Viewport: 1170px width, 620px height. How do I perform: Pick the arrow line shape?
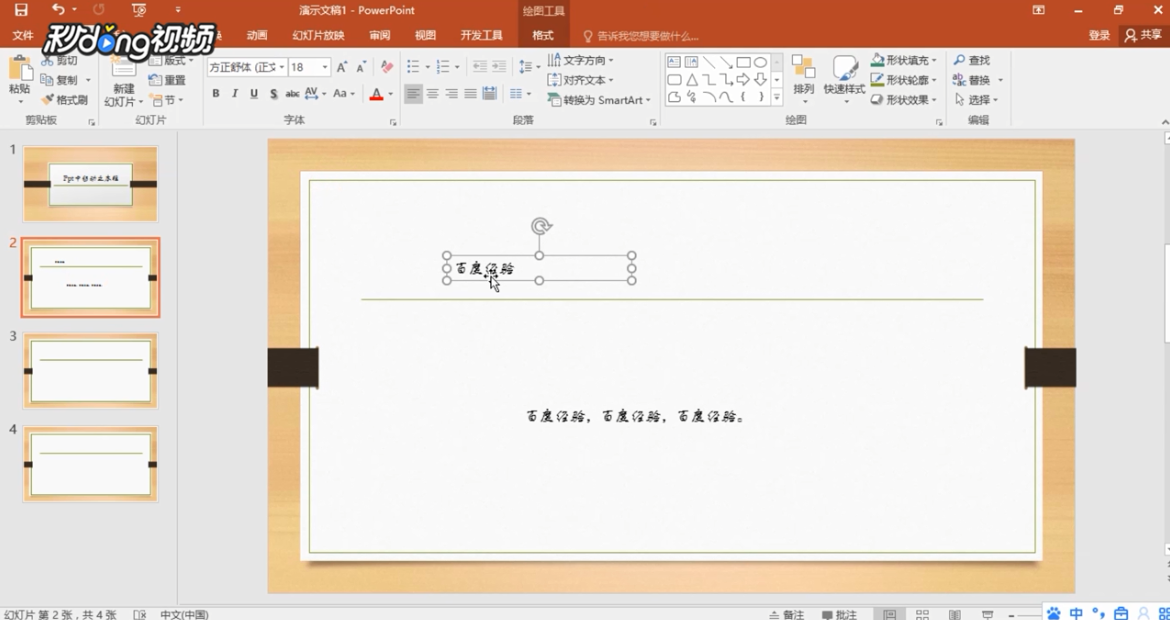[x=726, y=62]
